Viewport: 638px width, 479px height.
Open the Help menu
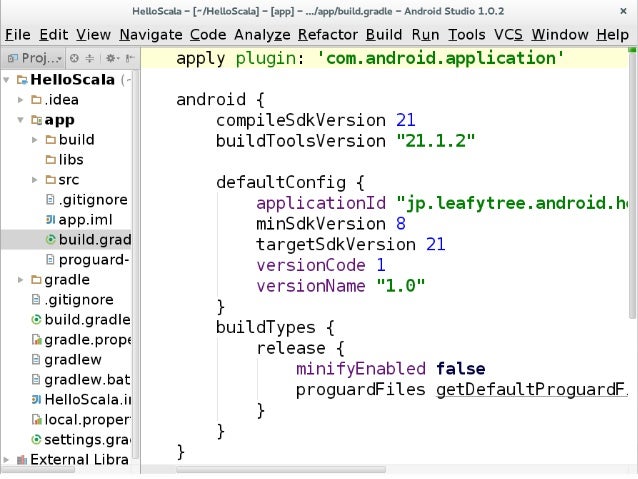coord(613,35)
